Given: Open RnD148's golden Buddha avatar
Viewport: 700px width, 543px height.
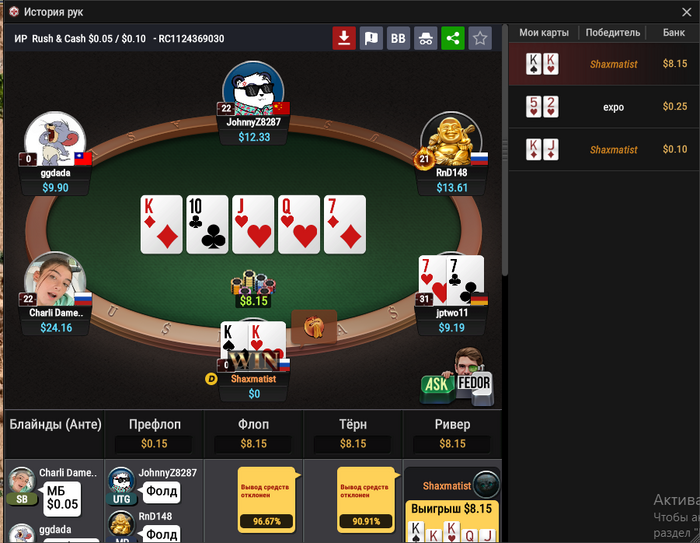Looking at the screenshot, I should [451, 139].
